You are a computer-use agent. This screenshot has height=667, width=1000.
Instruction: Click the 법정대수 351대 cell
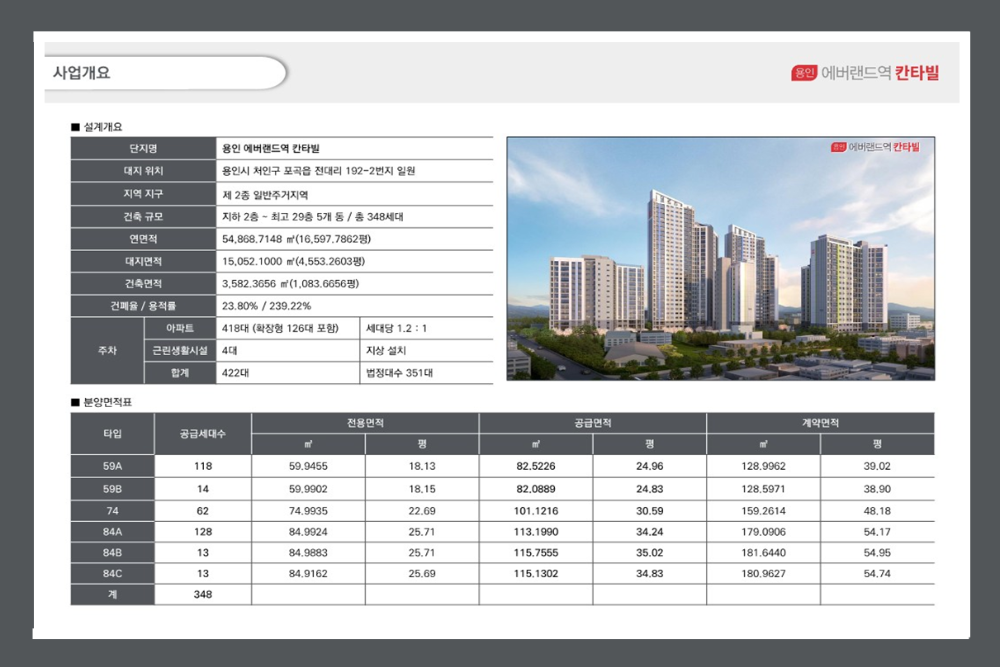pos(427,373)
